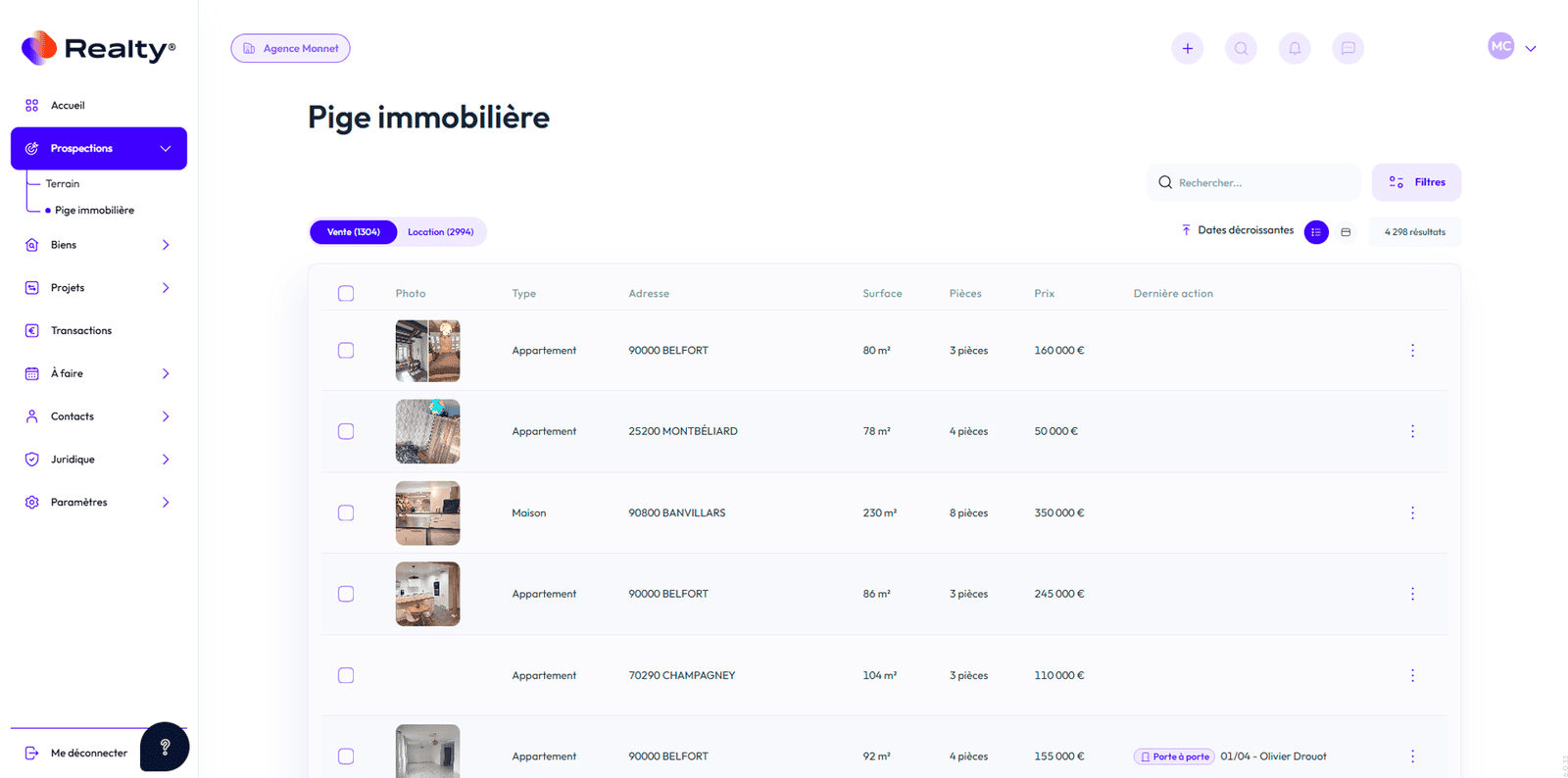Open row menu for 25200 Montbéliard listing
The image size is (1568, 778).
(1412, 431)
